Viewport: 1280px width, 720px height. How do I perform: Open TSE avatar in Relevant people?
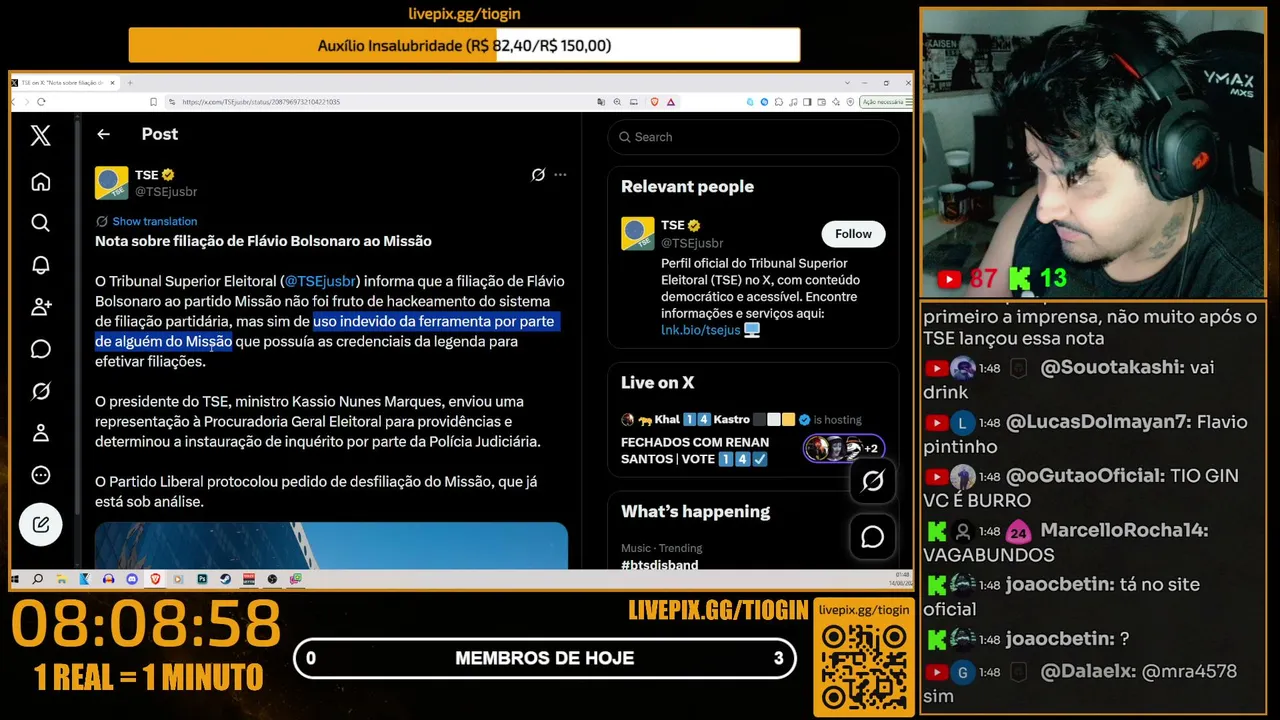637,233
